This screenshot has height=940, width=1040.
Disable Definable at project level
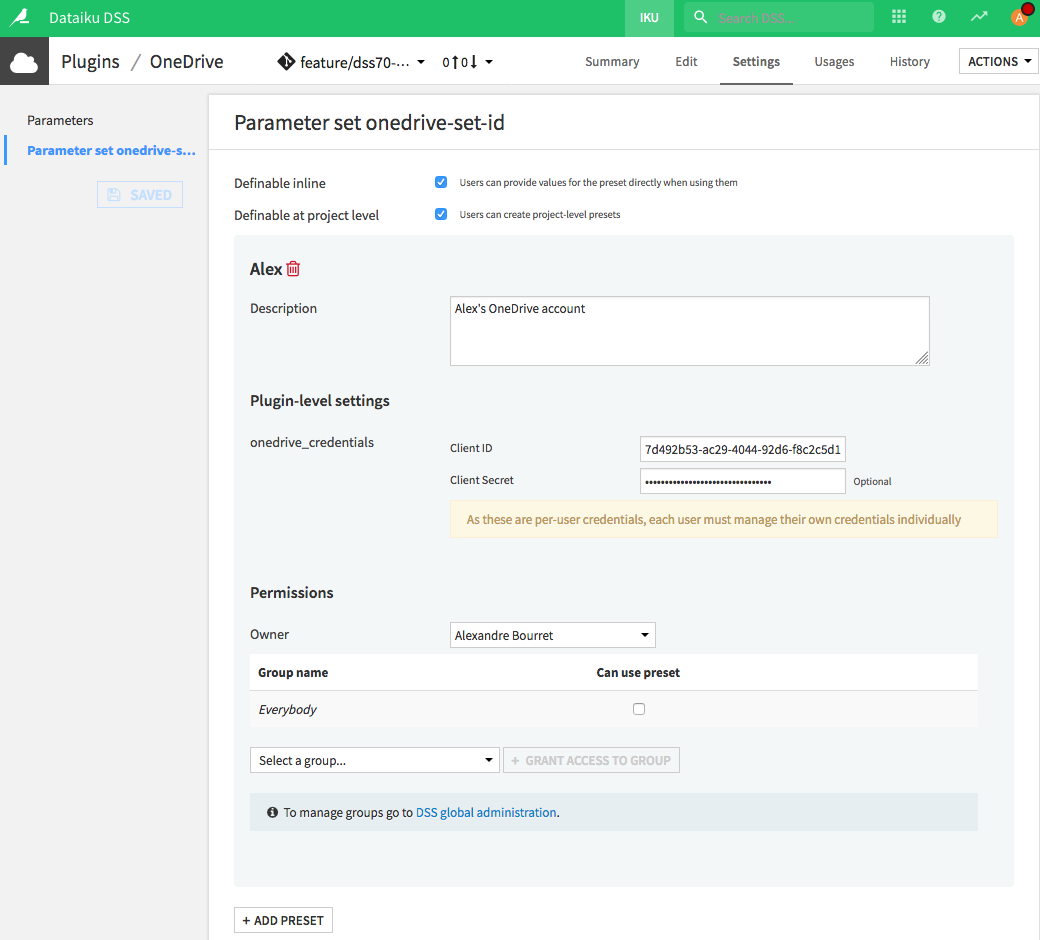click(441, 214)
